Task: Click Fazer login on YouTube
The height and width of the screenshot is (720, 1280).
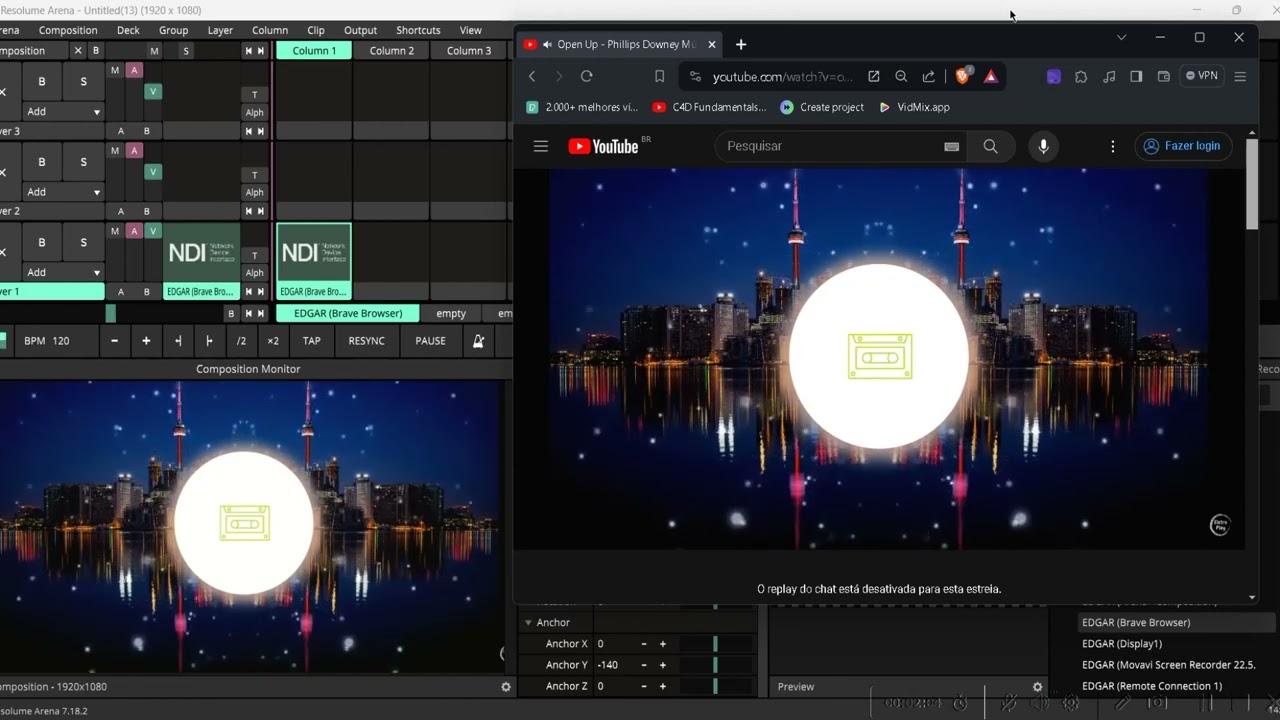Action: 1183,146
